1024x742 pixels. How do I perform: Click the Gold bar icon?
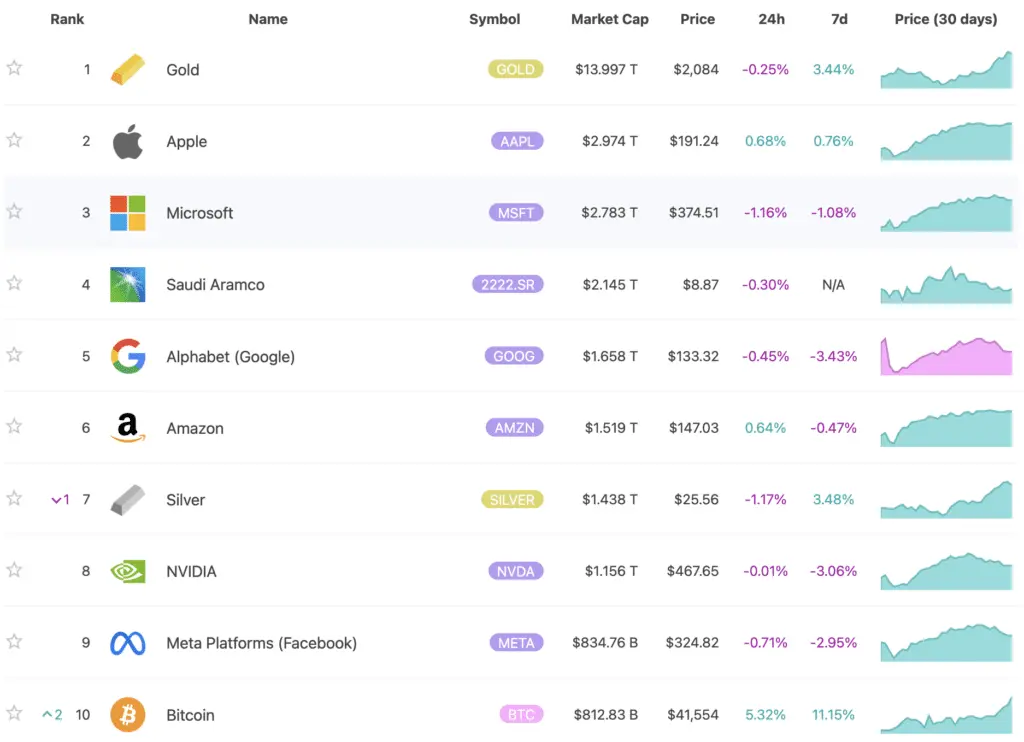127,69
